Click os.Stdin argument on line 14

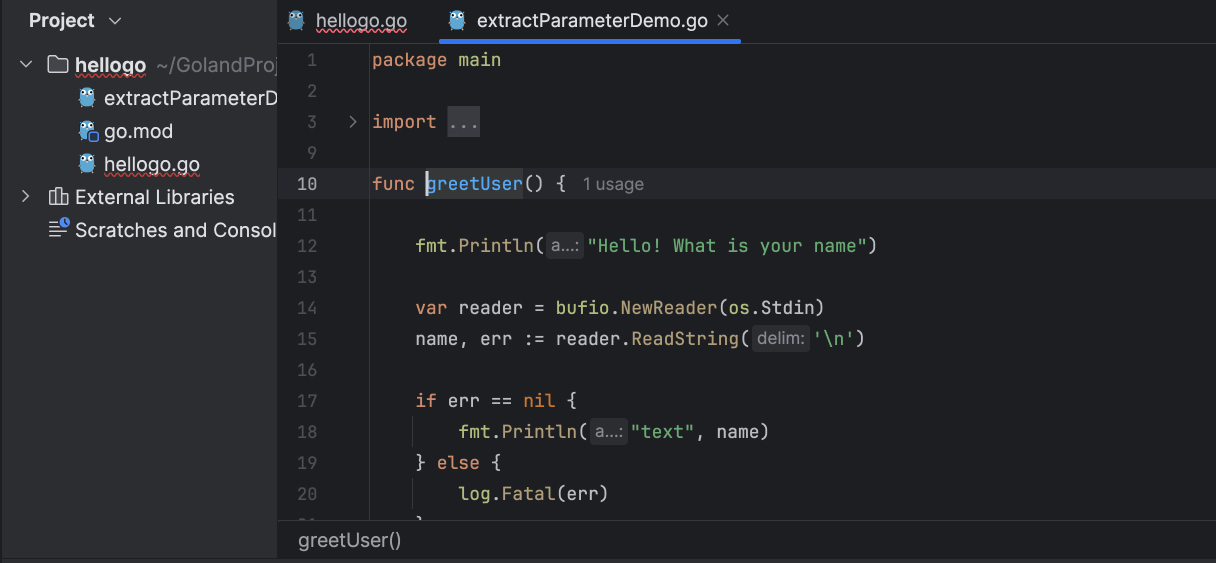tap(772, 308)
